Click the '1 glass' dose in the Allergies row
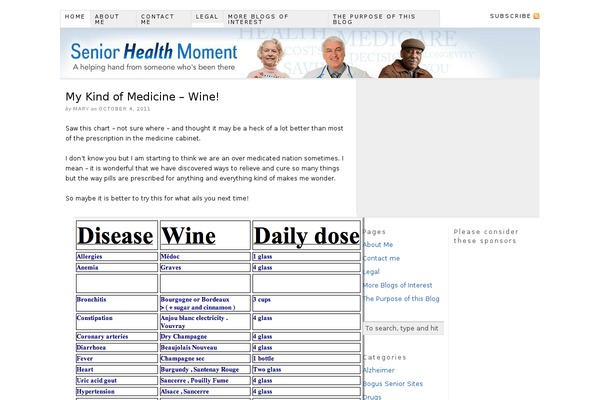600x400 pixels. (x=307, y=256)
